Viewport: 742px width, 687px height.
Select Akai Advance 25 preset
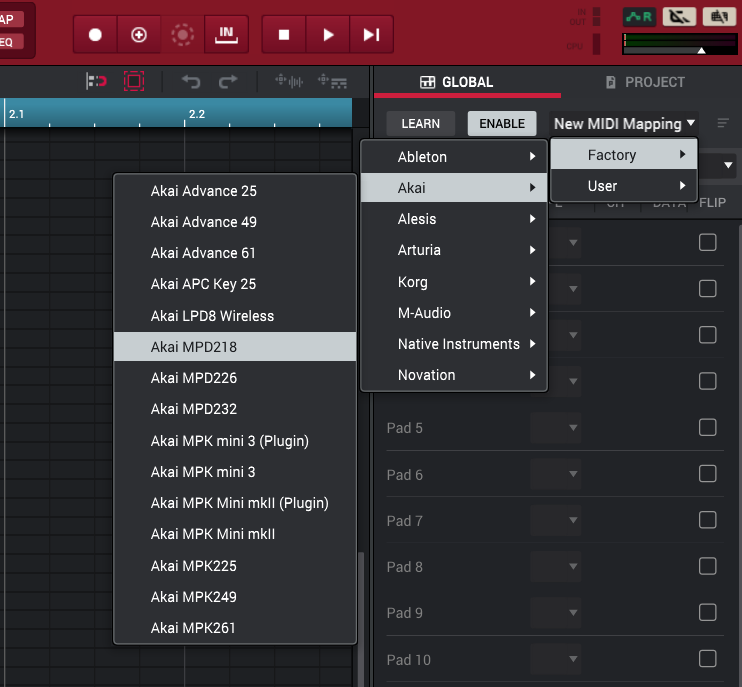coord(235,191)
